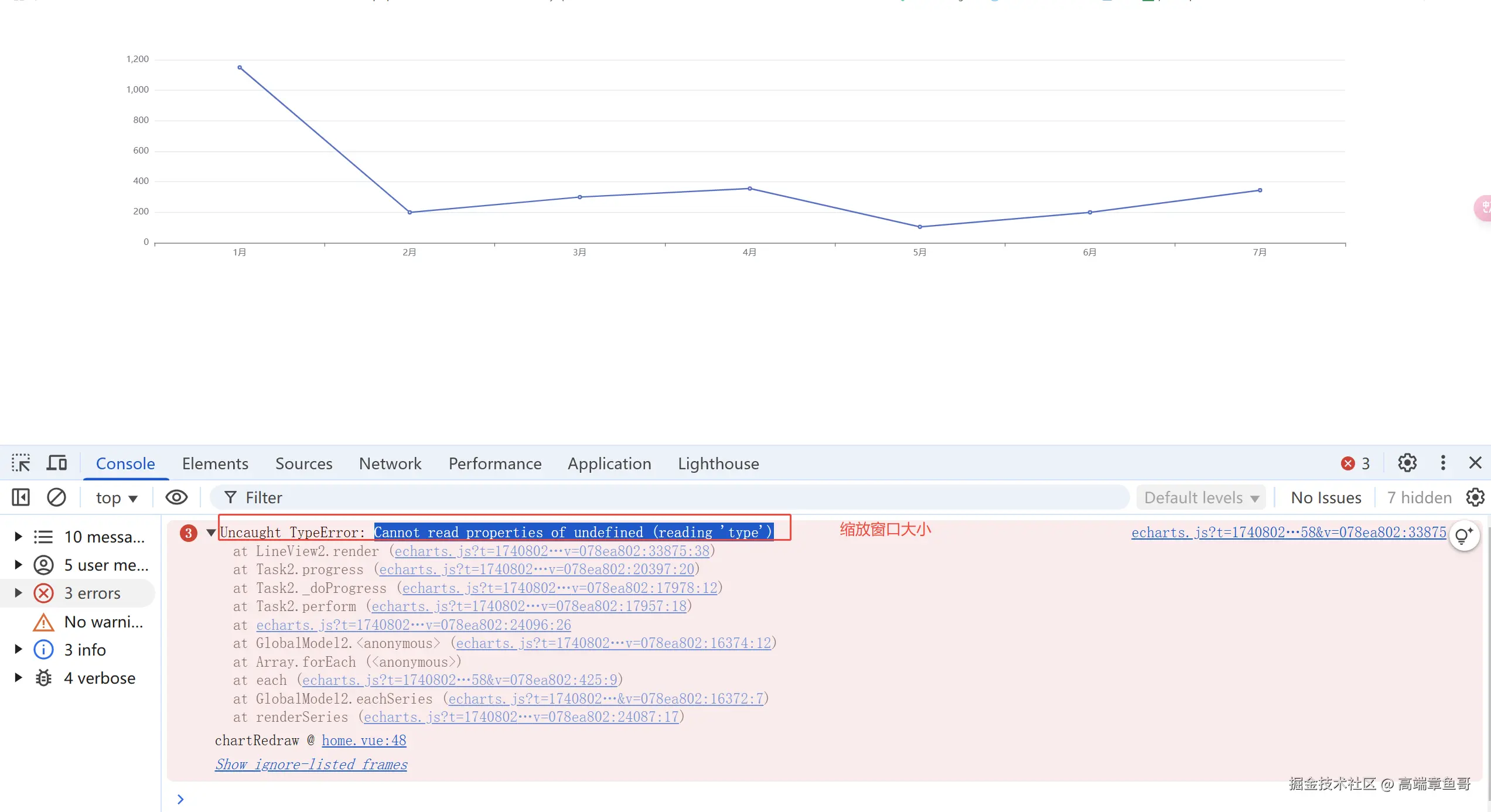Open the home.vue:48 source link
Image resolution: width=1491 pixels, height=812 pixels.
click(364, 740)
